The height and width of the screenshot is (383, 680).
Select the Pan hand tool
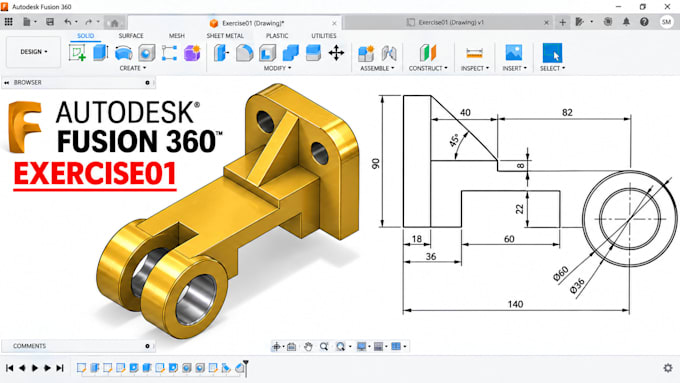click(x=308, y=346)
